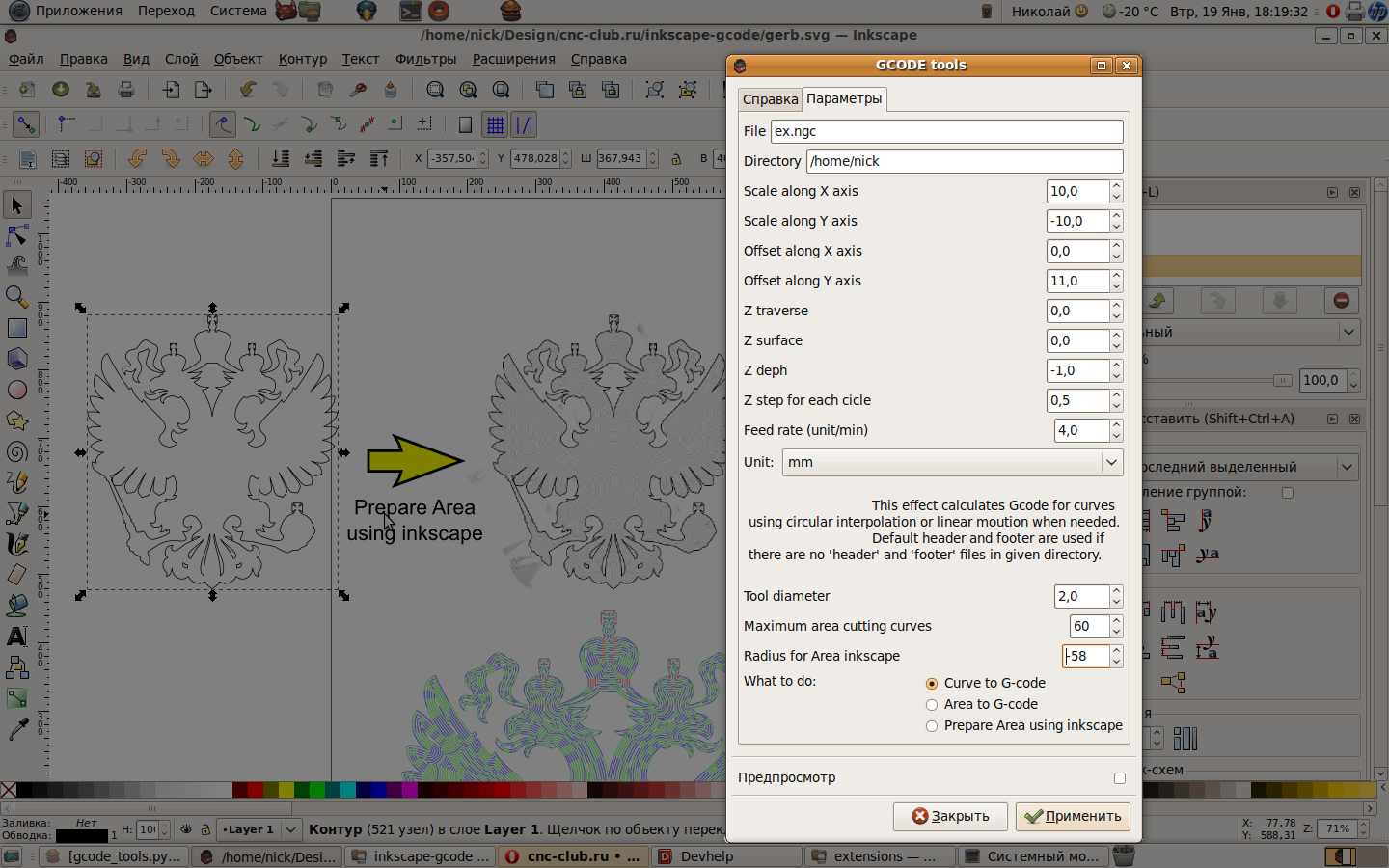
Task: Select Curve to G-code radio option
Action: click(932, 684)
